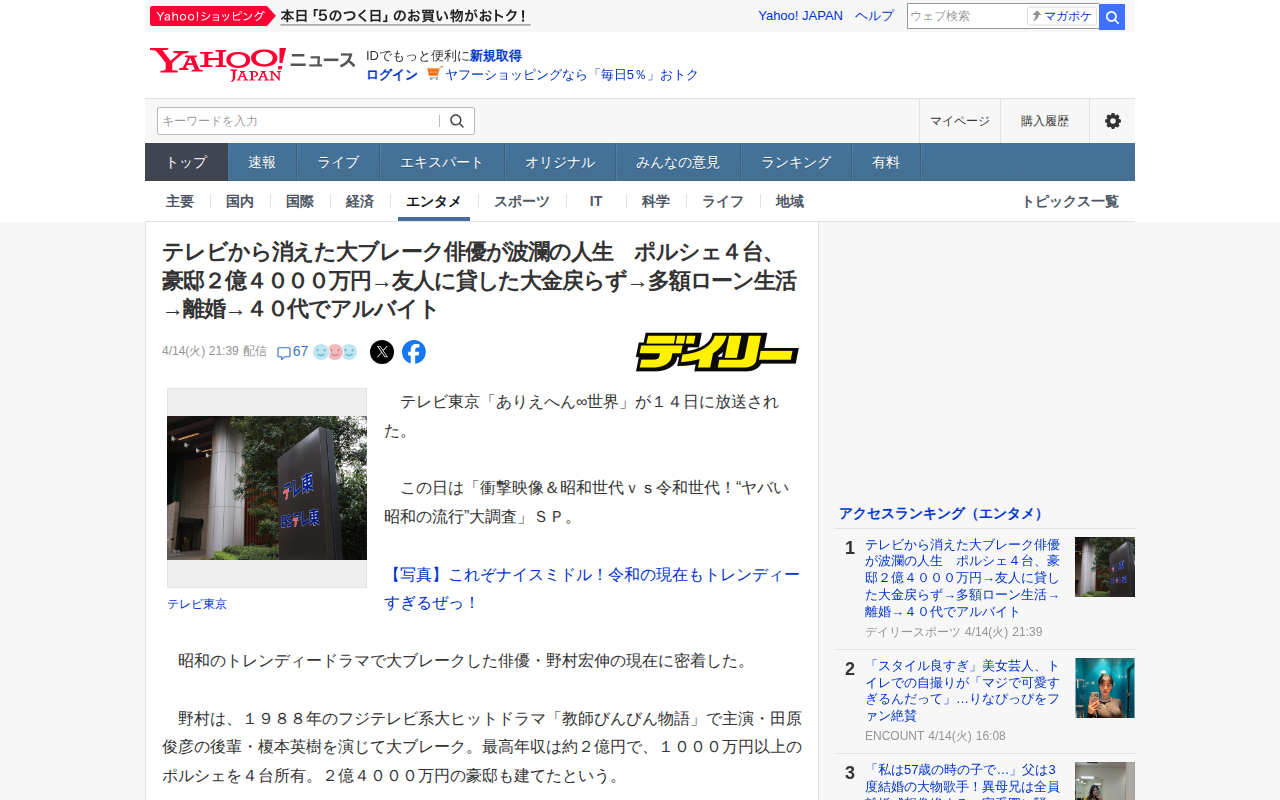Open the 有料 tab

(886, 162)
